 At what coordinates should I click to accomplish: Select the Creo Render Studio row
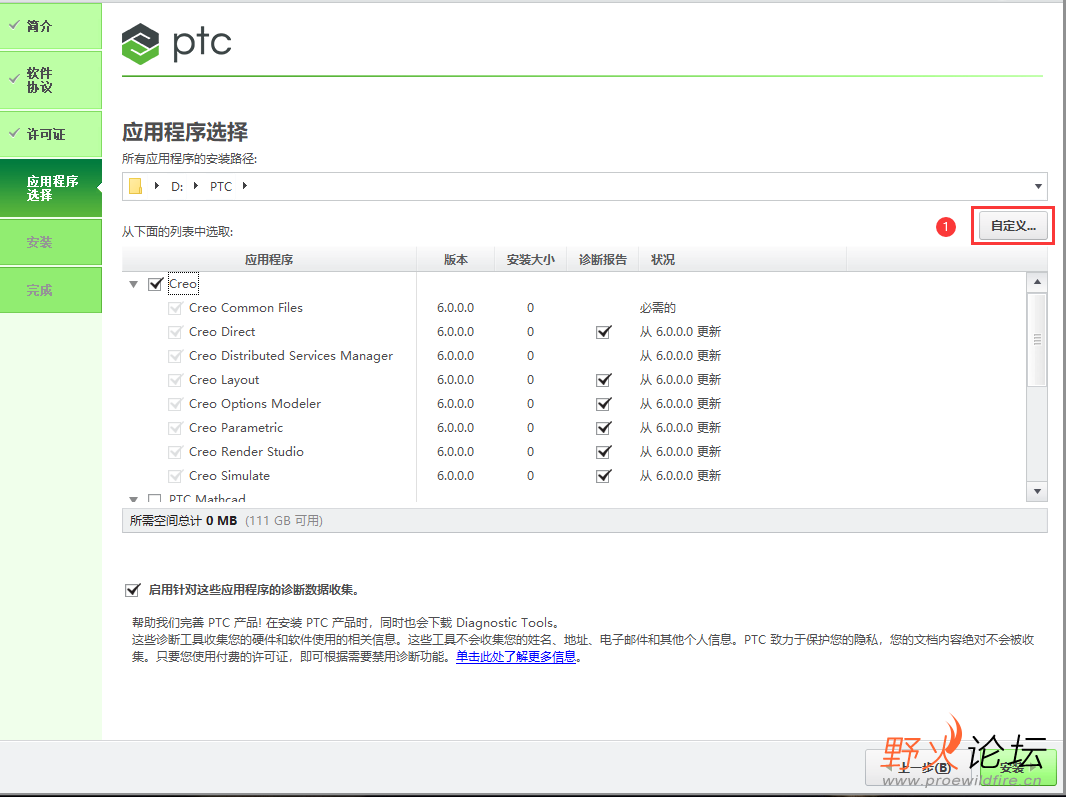click(x=574, y=452)
